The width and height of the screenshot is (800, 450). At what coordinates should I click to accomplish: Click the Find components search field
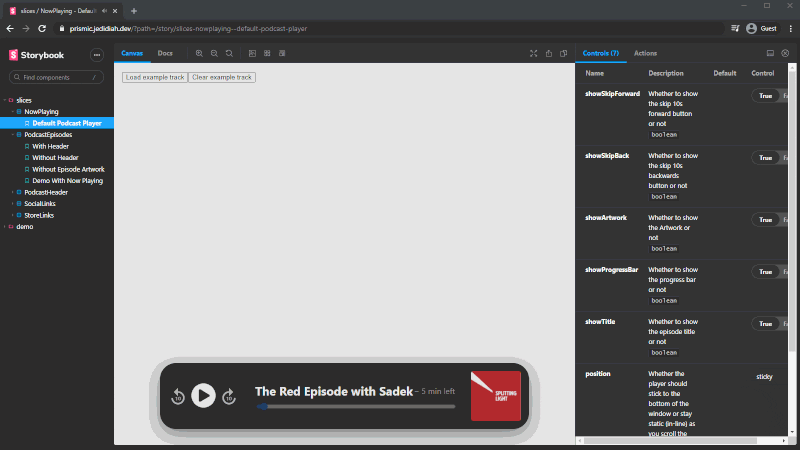tap(56, 77)
